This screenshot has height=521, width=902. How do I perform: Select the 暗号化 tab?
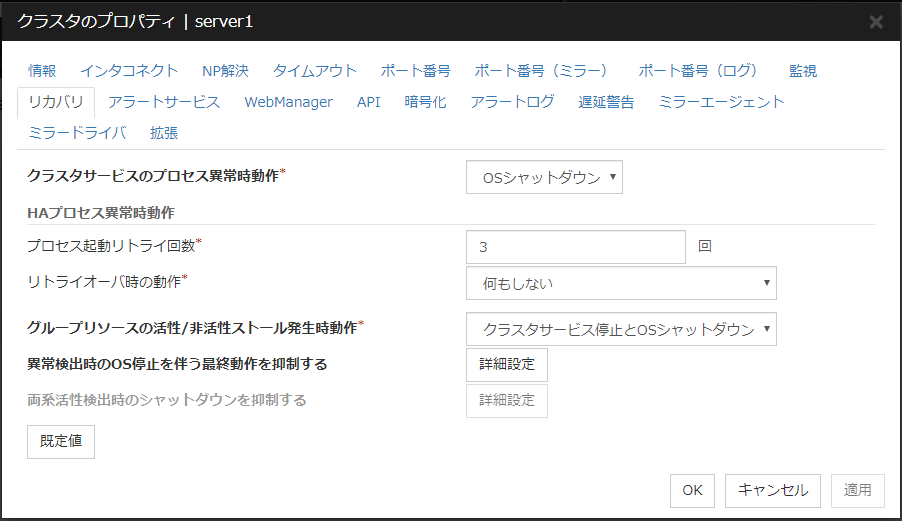coord(425,102)
